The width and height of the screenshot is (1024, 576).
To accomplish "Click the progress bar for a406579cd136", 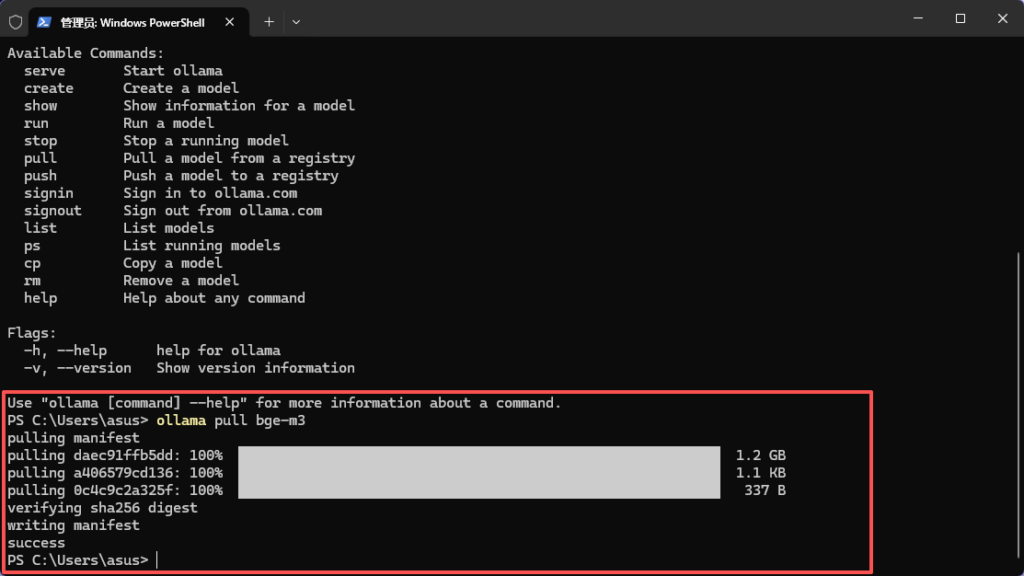I will click(x=479, y=473).
